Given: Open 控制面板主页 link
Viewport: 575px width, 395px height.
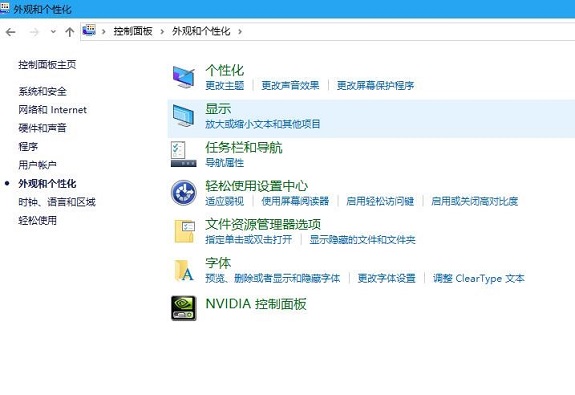Looking at the screenshot, I should click(x=47, y=65).
